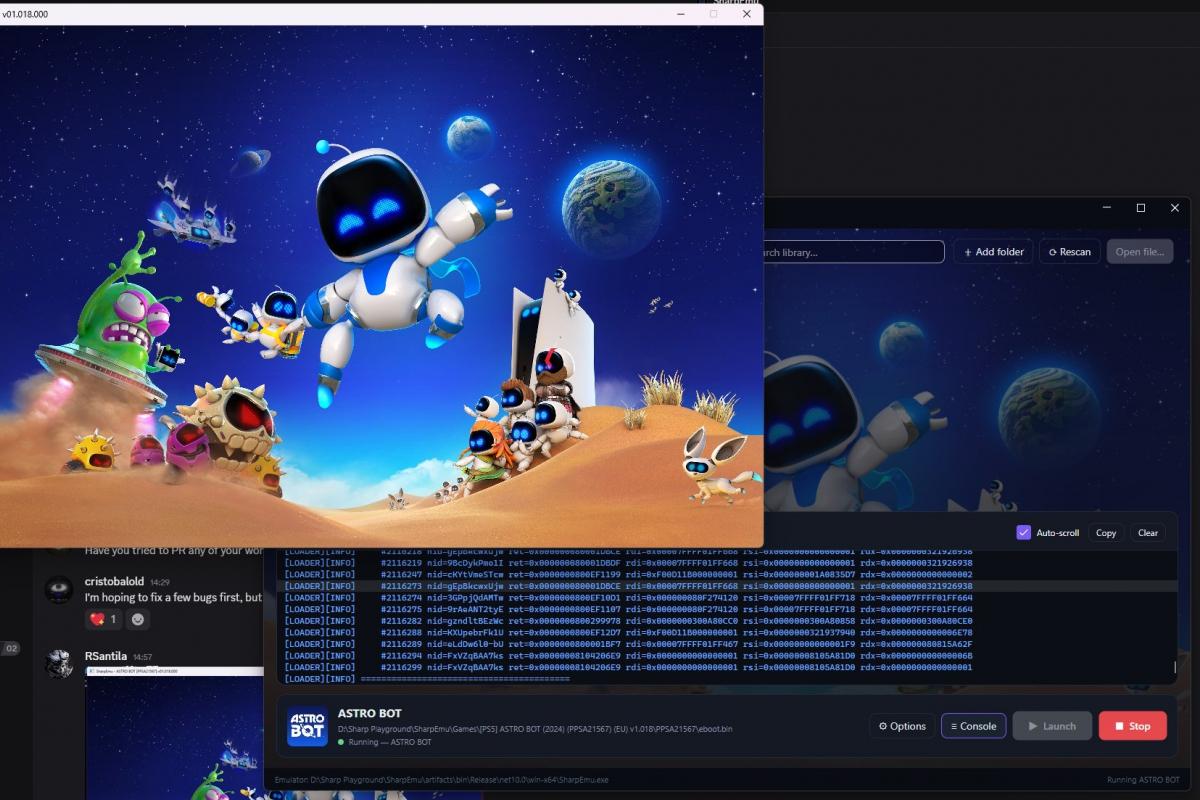Click the add-reaction smiley in Discord

pyautogui.click(x=138, y=619)
